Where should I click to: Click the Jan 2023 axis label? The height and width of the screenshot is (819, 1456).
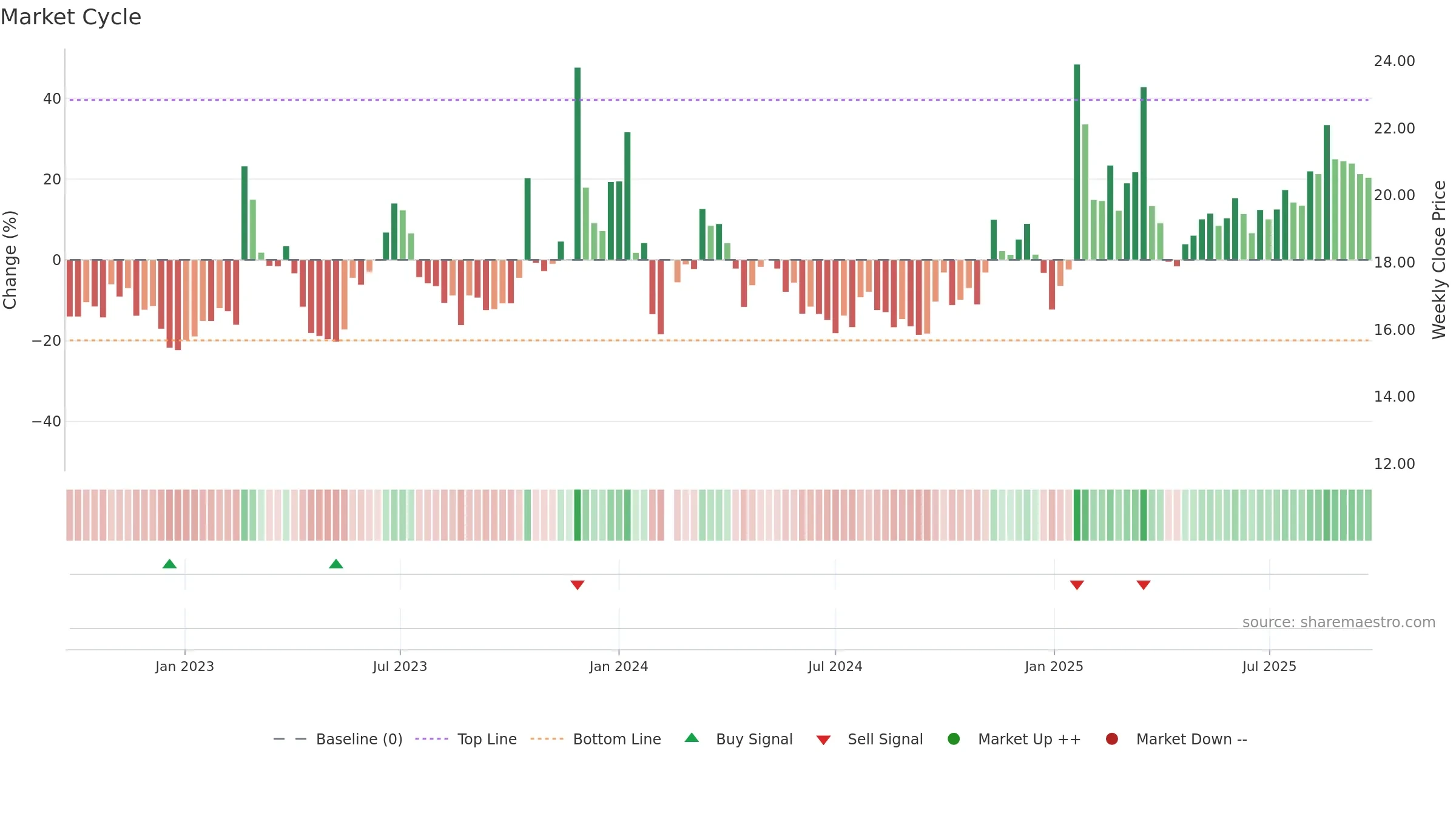pos(184,666)
